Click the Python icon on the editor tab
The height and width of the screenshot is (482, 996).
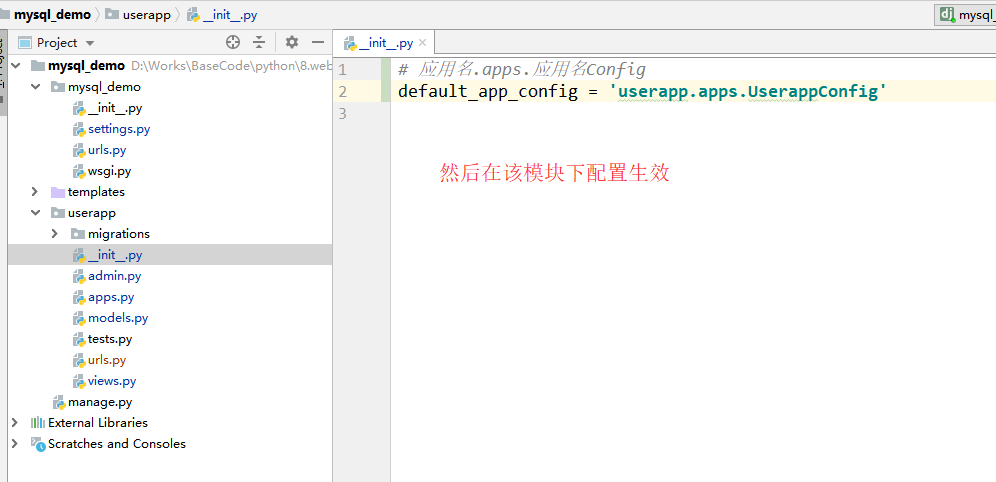pos(349,44)
